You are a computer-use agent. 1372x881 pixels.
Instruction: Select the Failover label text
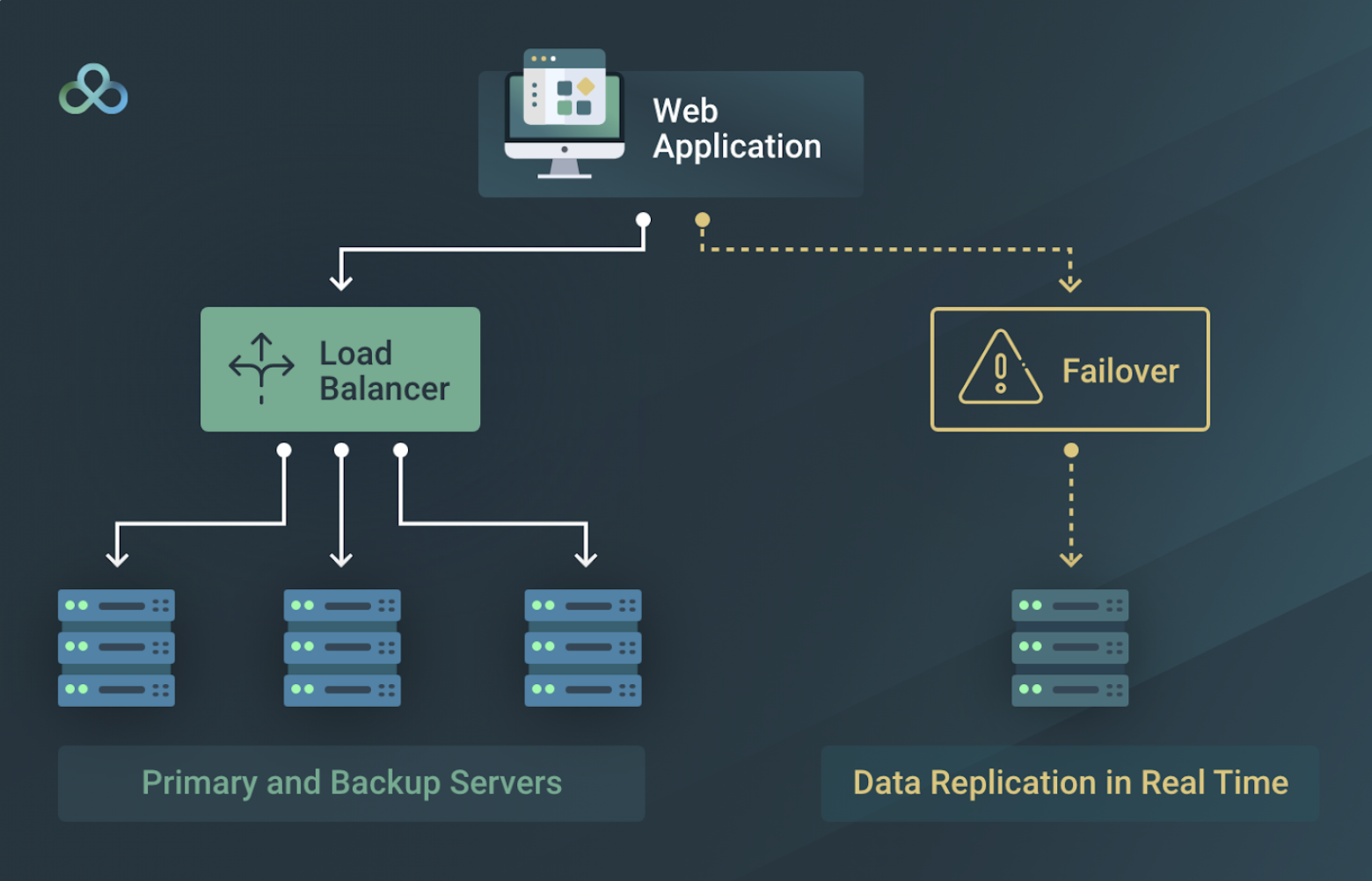[1120, 370]
